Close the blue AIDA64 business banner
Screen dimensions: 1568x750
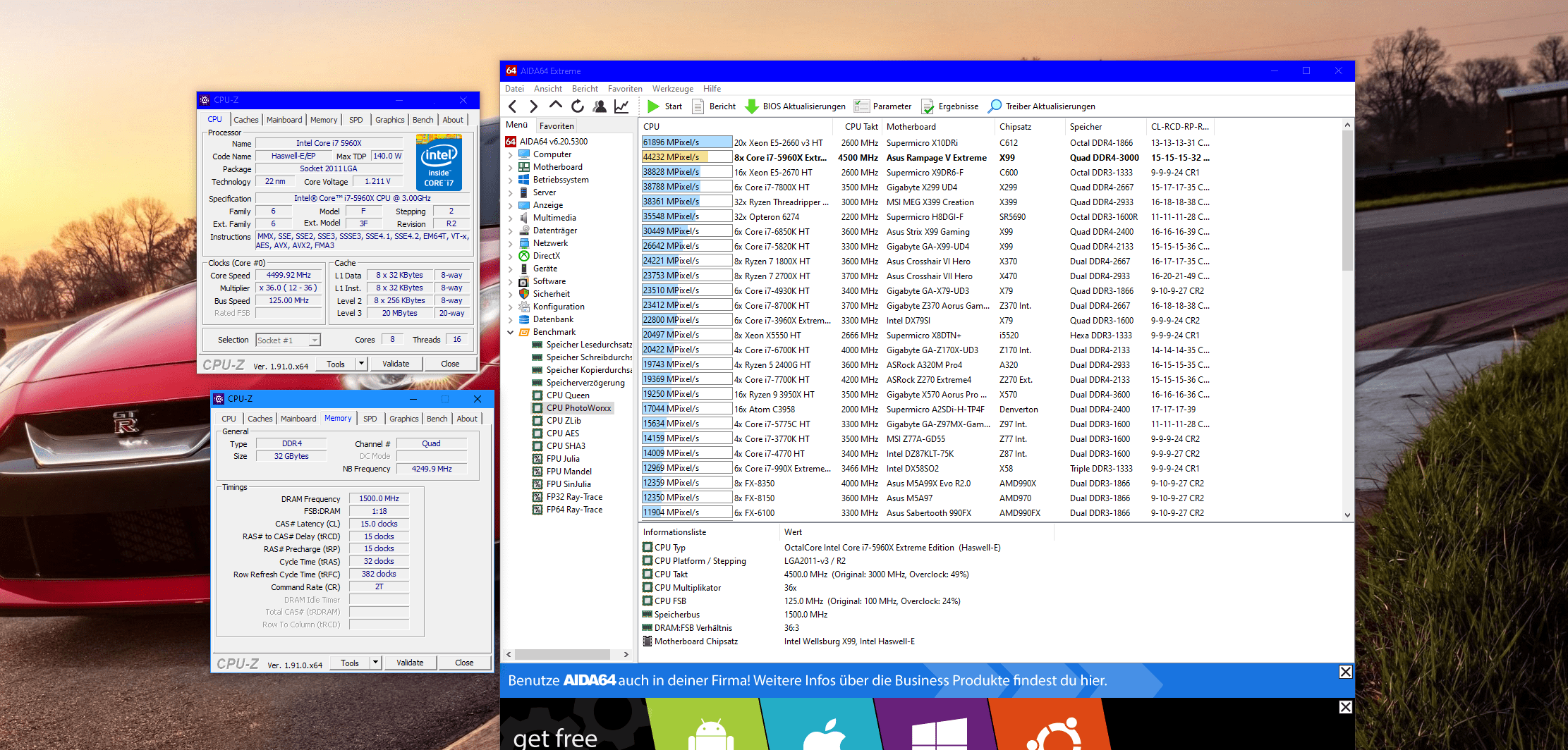[x=1345, y=672]
